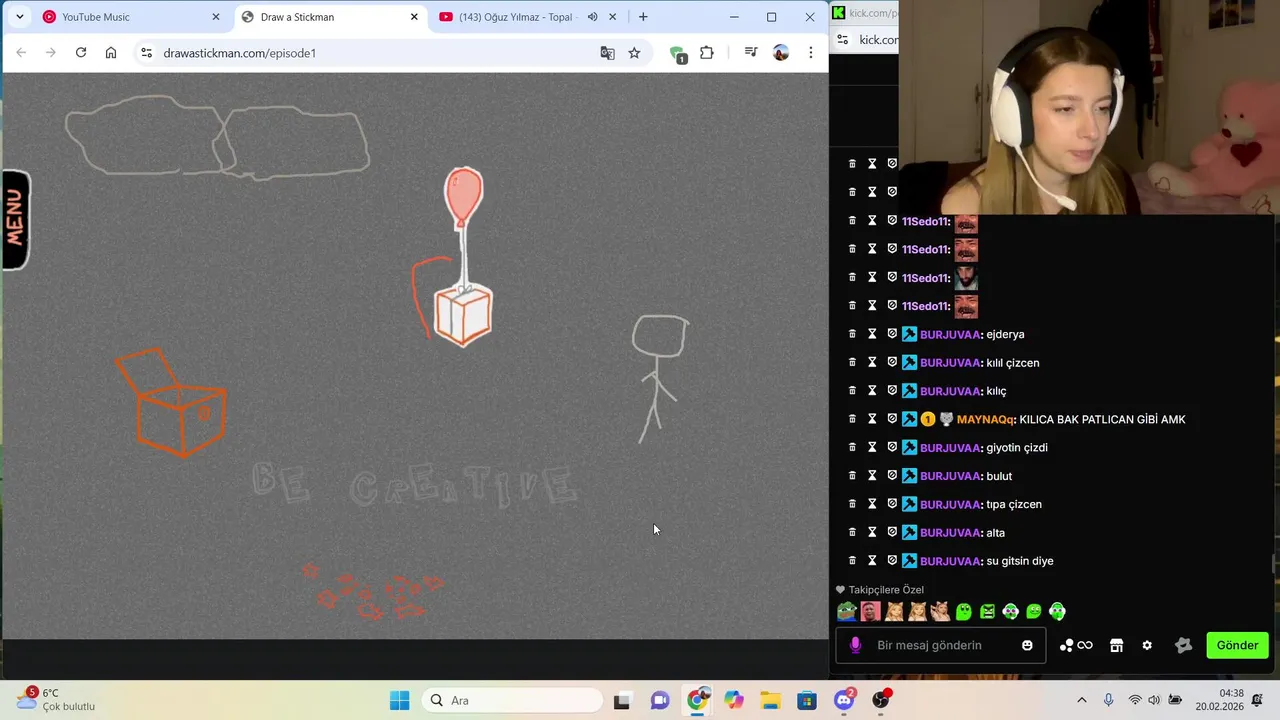Open the weather widget showing 6°C
The image size is (1280, 720).
click(56, 699)
